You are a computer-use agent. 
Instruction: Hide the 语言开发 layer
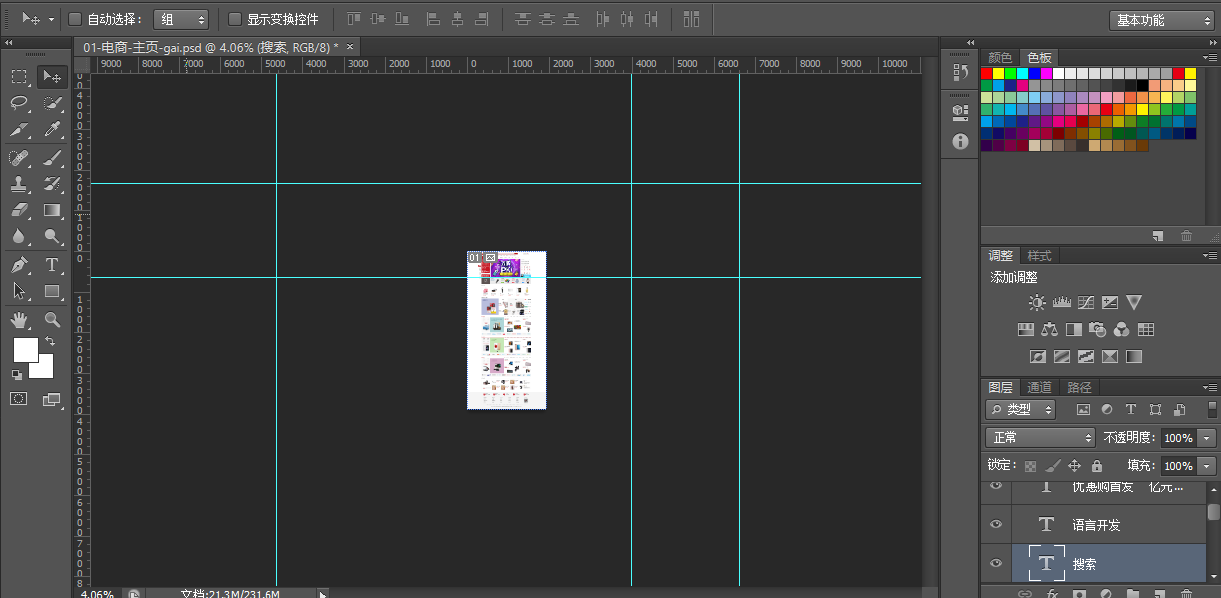tap(995, 524)
